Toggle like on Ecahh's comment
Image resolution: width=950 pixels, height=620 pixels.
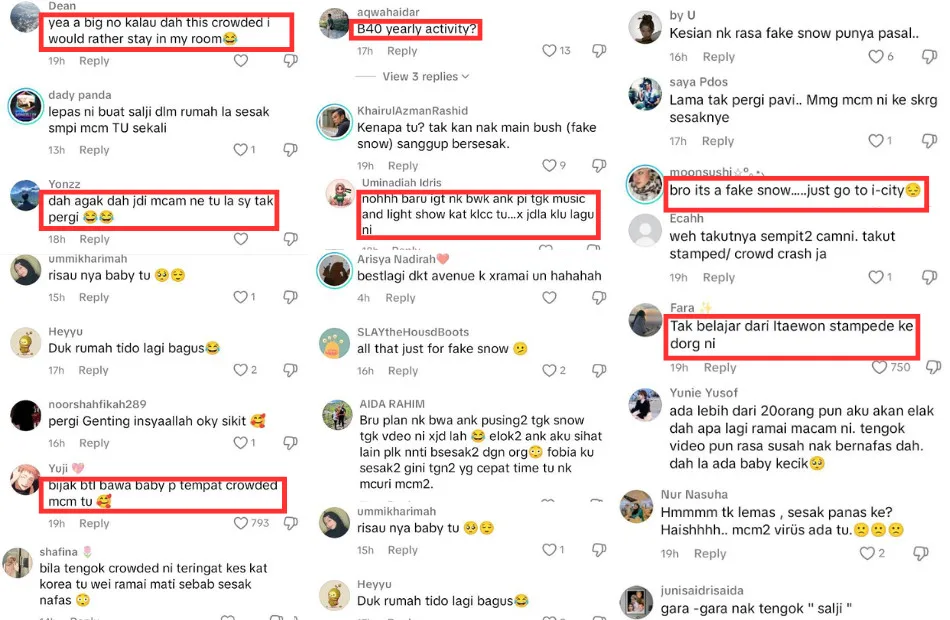coord(877,277)
